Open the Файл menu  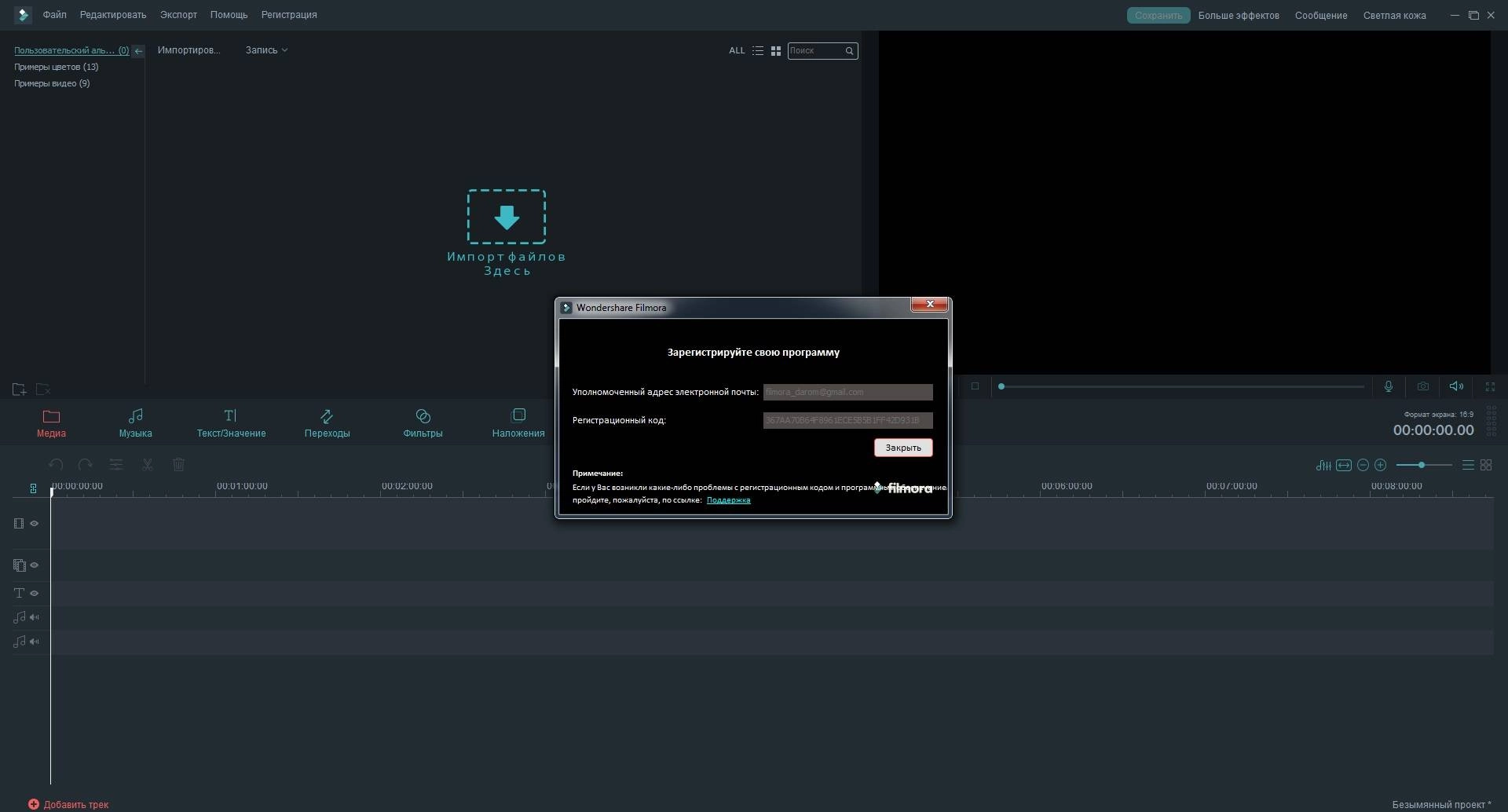click(54, 15)
